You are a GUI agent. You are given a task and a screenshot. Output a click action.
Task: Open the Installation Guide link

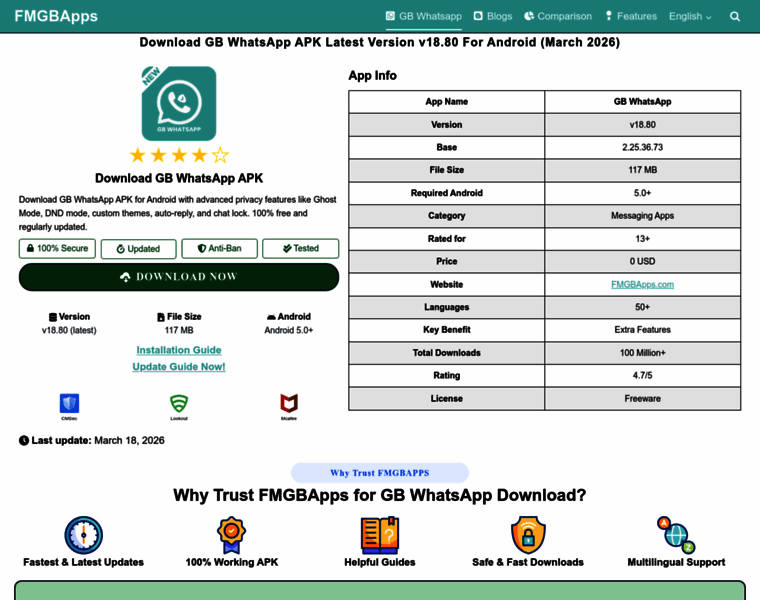coord(179,350)
